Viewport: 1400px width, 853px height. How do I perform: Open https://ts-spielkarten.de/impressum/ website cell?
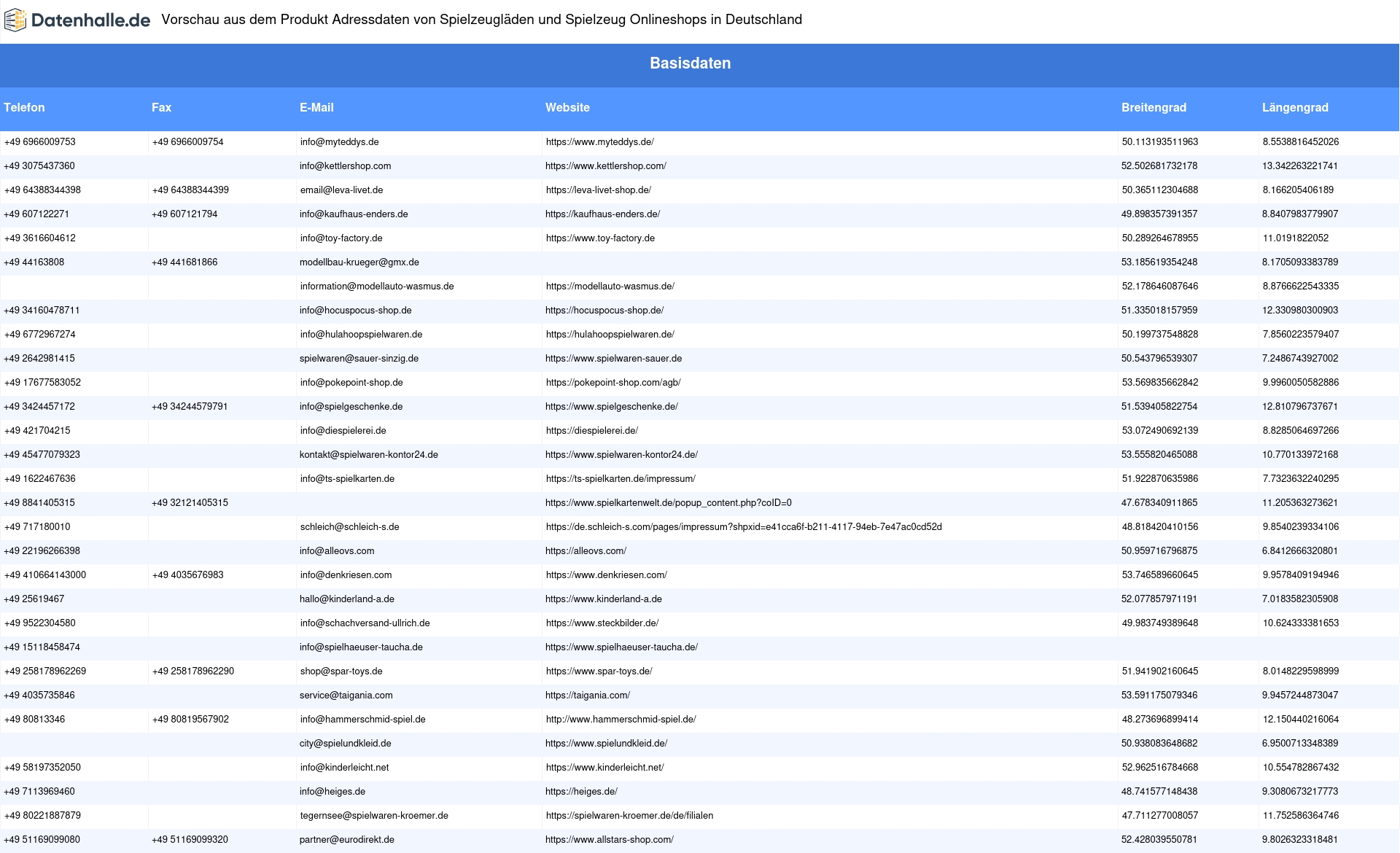(621, 479)
